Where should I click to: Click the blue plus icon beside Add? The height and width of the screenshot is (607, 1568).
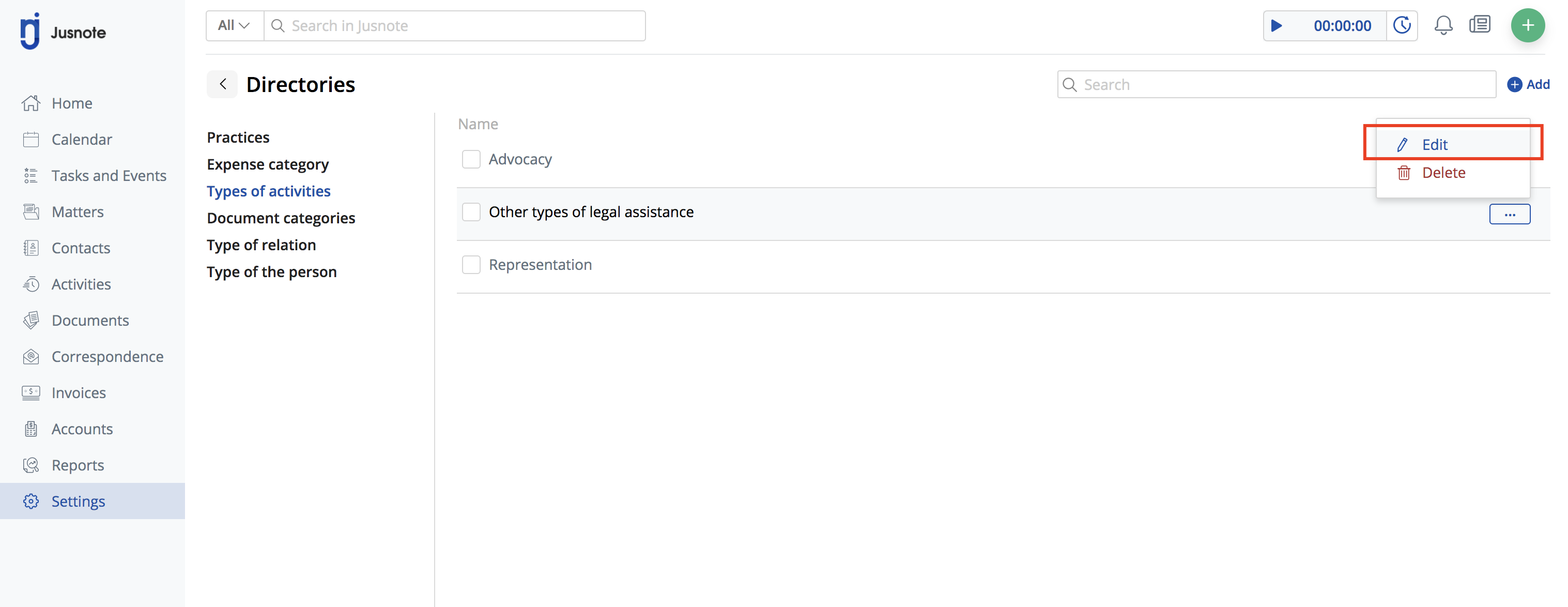tap(1514, 85)
